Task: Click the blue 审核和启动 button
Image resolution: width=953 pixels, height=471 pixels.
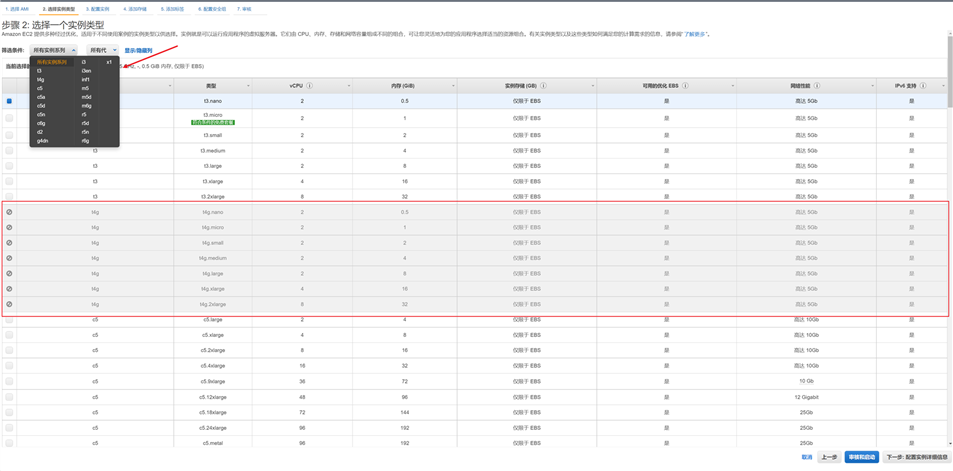Action: [x=862, y=457]
